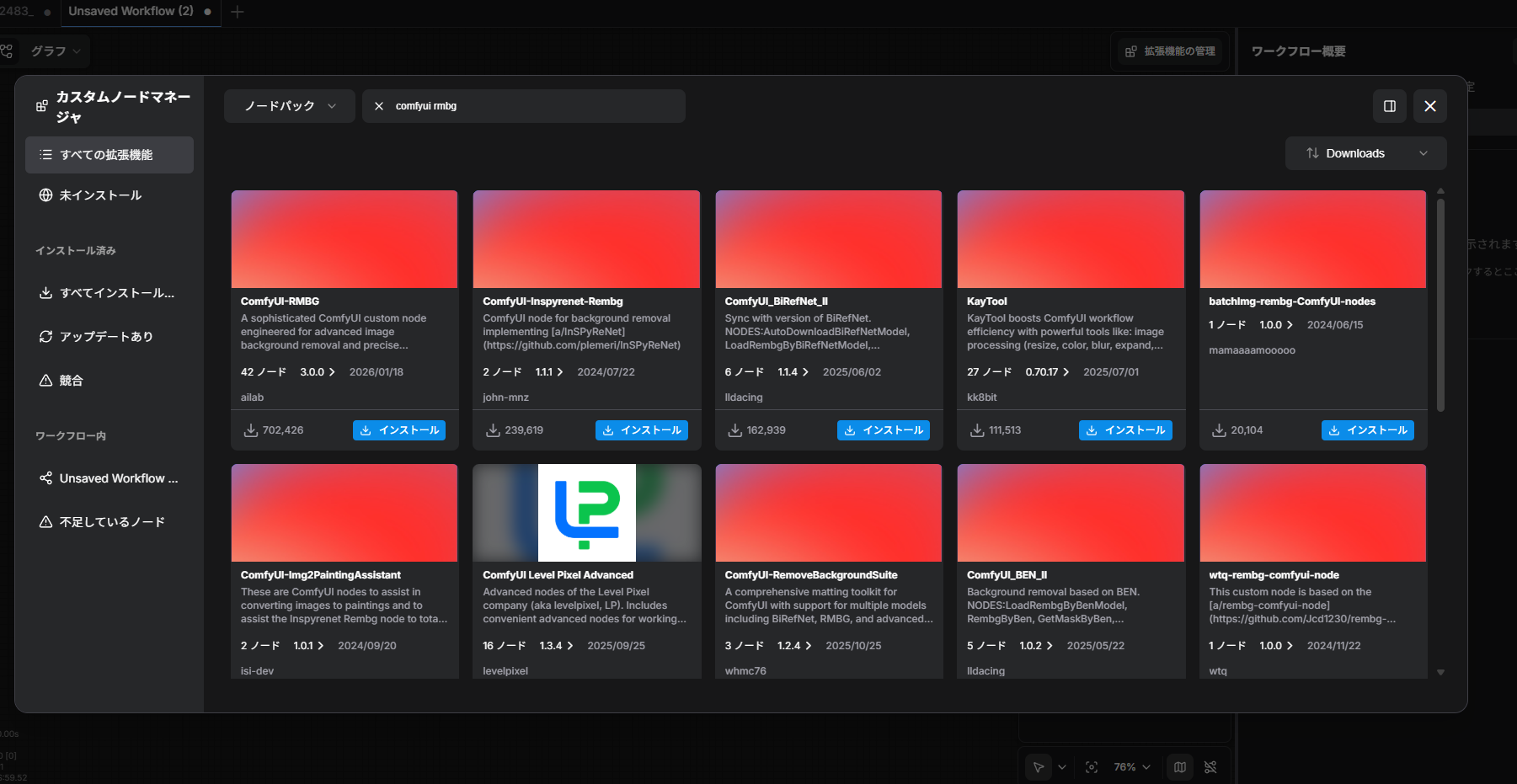Image resolution: width=1517 pixels, height=784 pixels.
Task: Open the ノードパック filter dropdown
Action: pos(290,106)
